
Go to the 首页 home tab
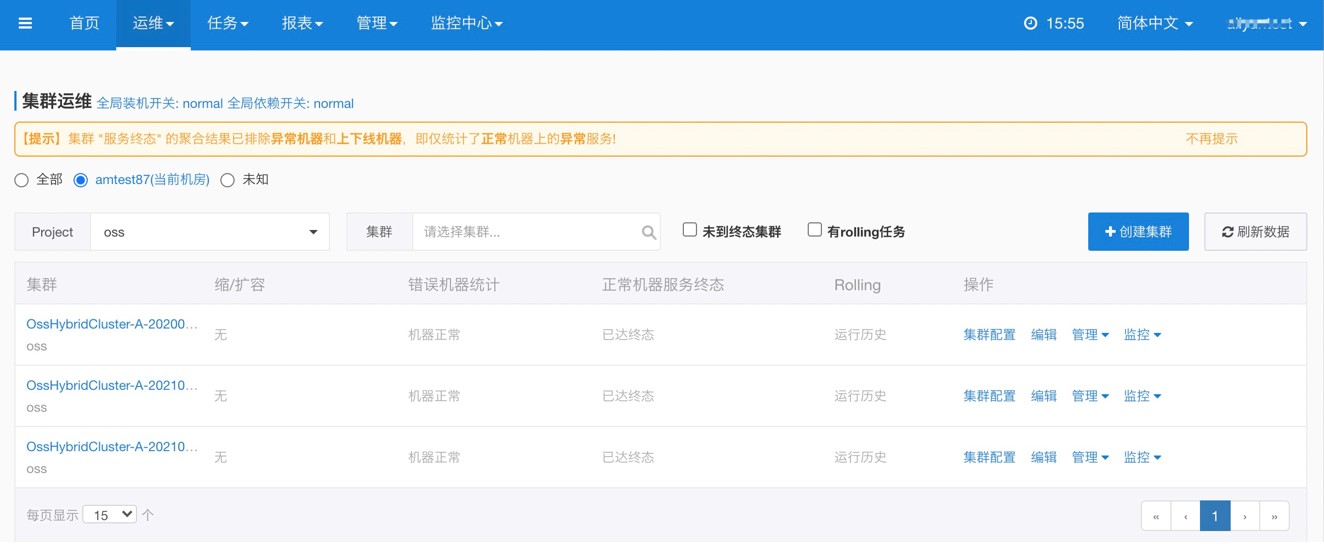click(84, 23)
